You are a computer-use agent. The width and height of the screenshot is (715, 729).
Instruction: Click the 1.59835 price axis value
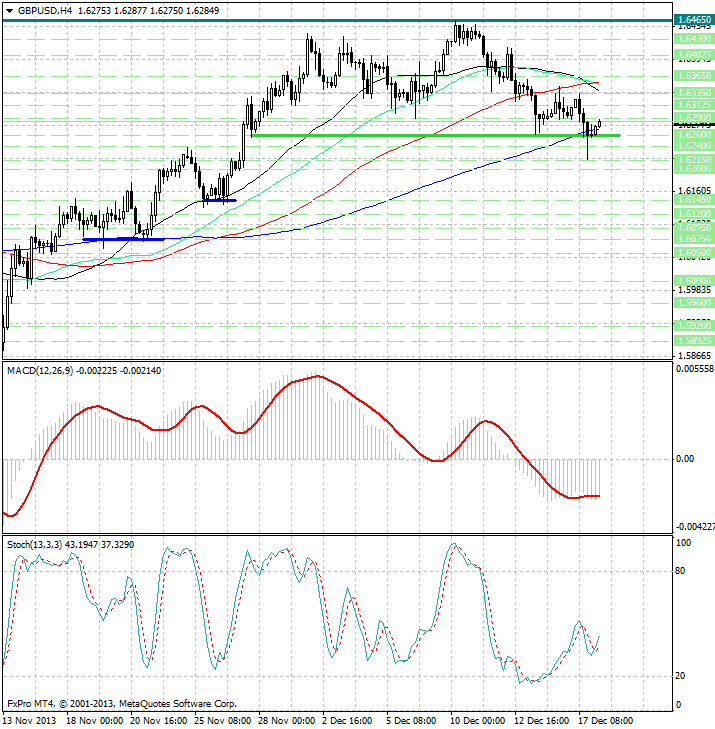(x=695, y=290)
